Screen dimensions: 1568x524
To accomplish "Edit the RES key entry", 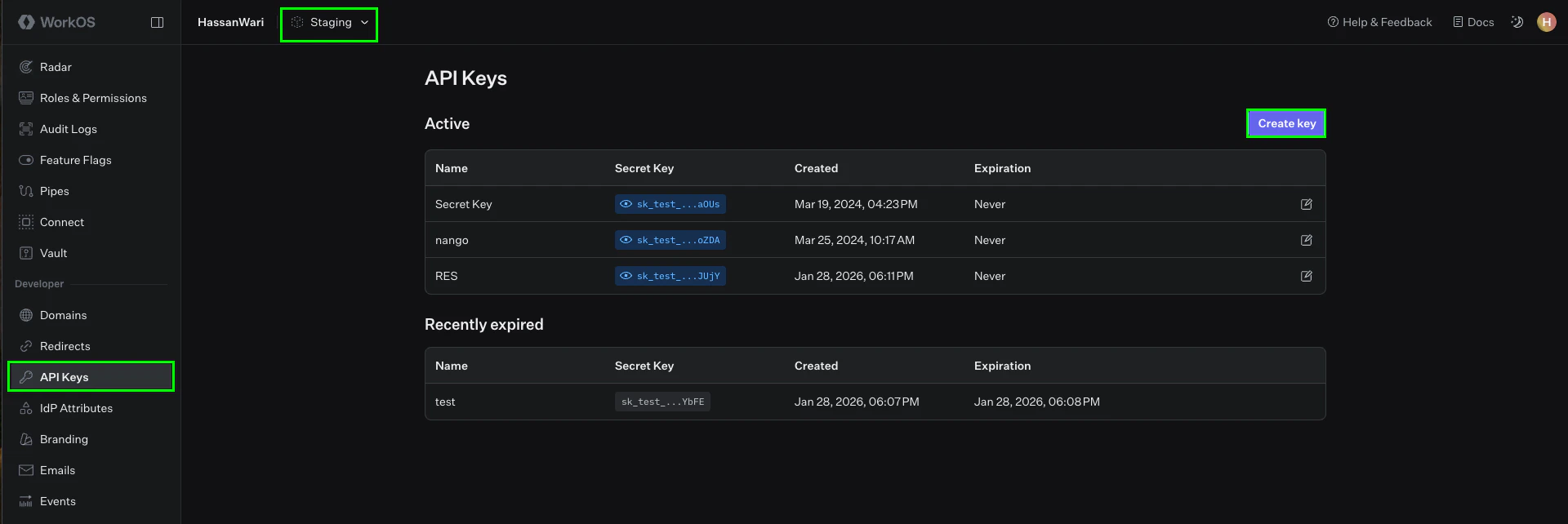I will [1306, 276].
